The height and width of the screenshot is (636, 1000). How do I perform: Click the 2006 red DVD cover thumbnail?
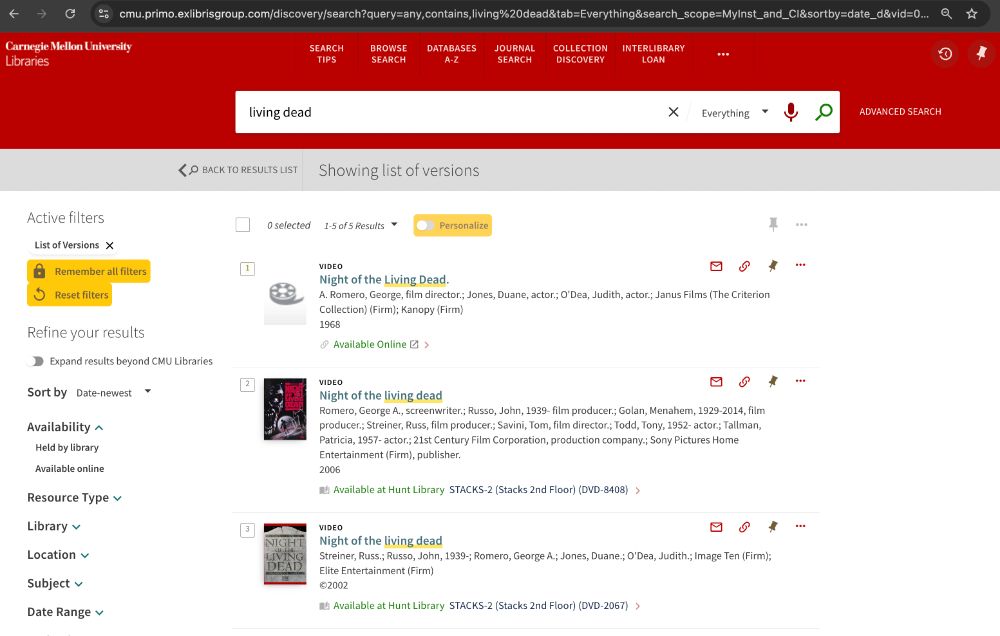[x=285, y=410]
